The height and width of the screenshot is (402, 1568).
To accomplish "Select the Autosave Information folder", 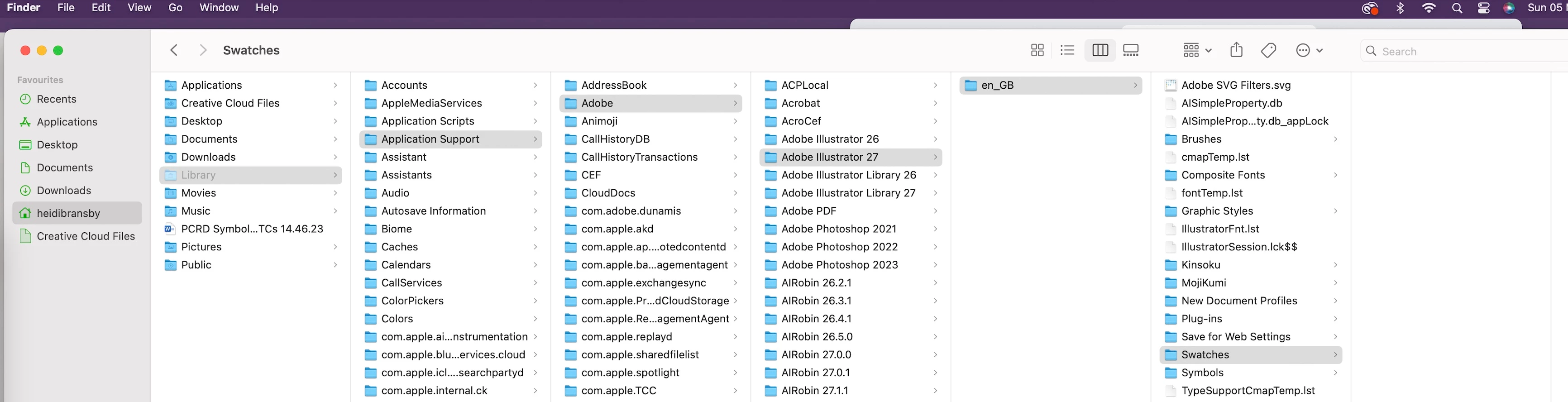I will click(x=451, y=211).
